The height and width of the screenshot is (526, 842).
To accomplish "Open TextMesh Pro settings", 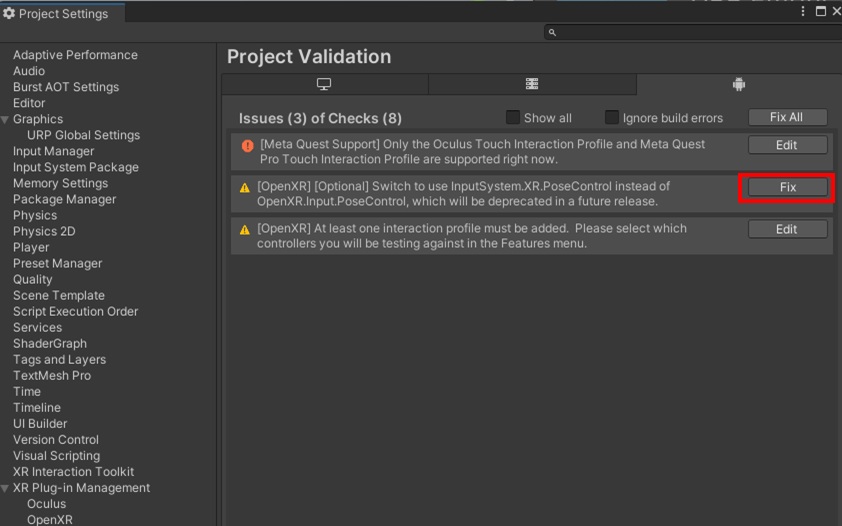I will point(52,377).
